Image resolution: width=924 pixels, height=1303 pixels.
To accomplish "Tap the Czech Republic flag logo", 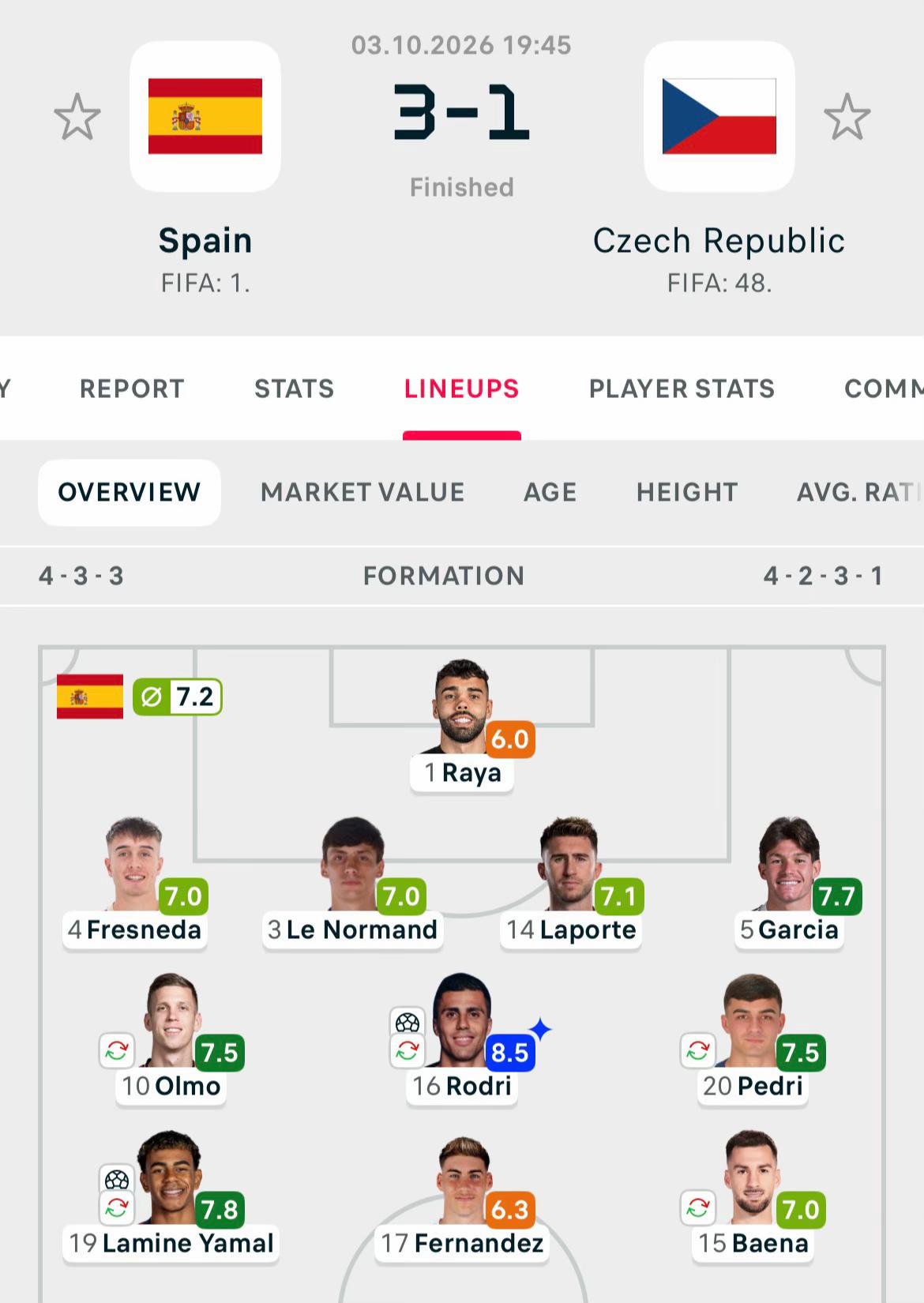I will (x=719, y=116).
